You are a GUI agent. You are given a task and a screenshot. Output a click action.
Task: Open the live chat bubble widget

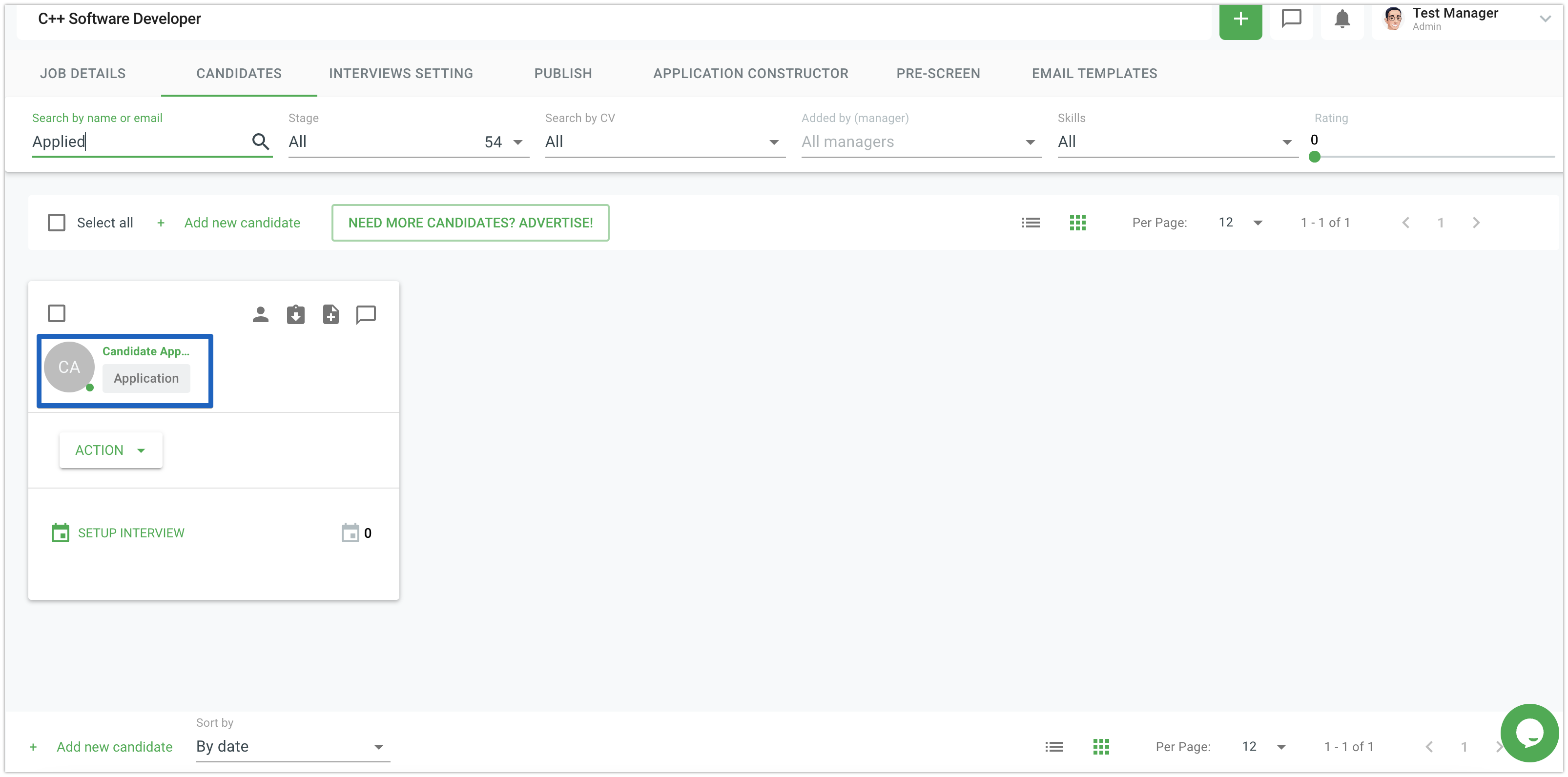(x=1528, y=733)
